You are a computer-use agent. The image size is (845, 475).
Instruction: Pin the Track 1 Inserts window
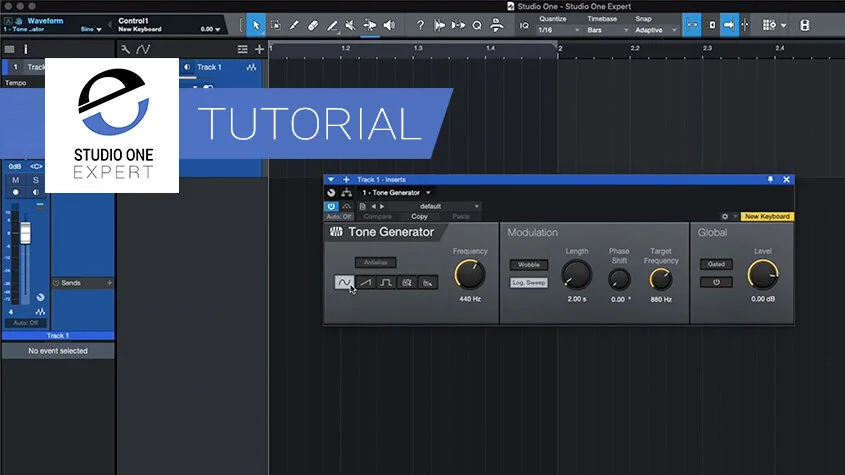pyautogui.click(x=770, y=179)
